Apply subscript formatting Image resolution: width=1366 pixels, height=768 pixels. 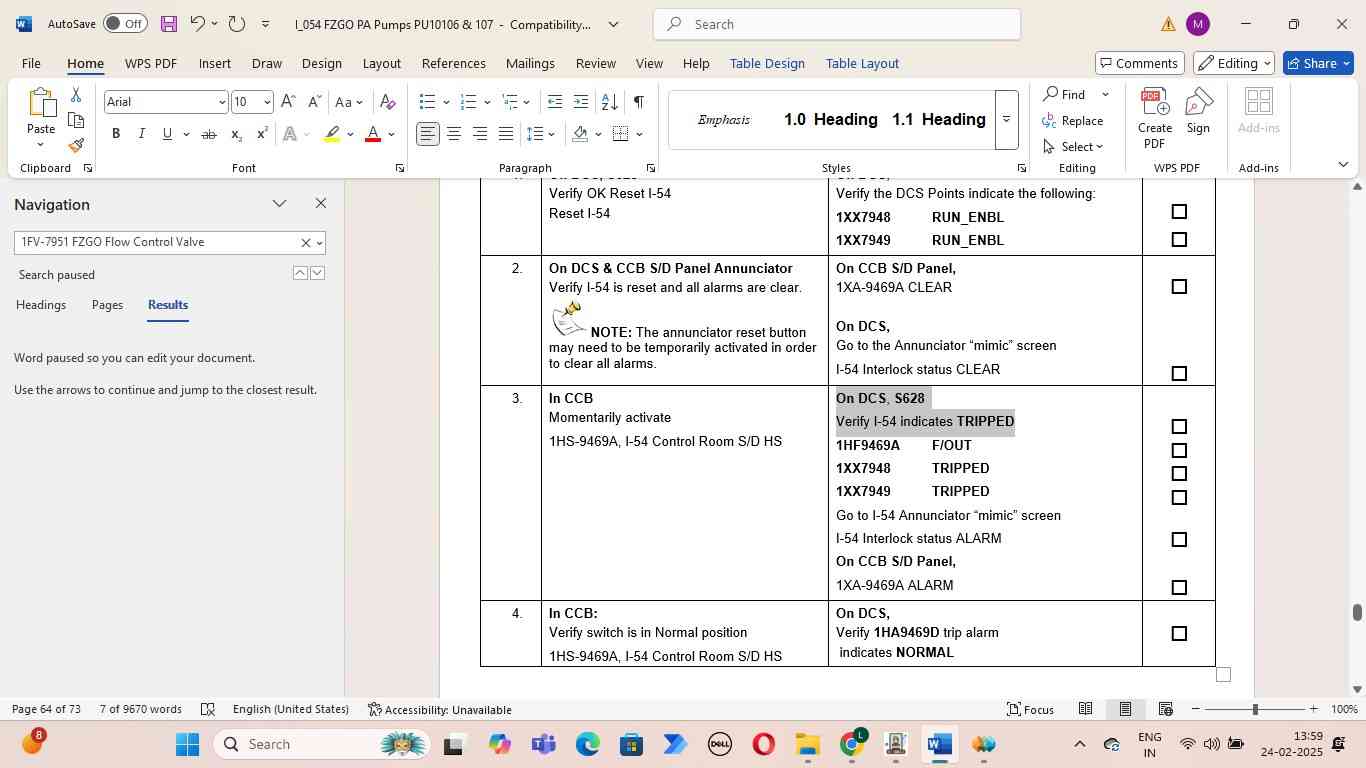236,134
